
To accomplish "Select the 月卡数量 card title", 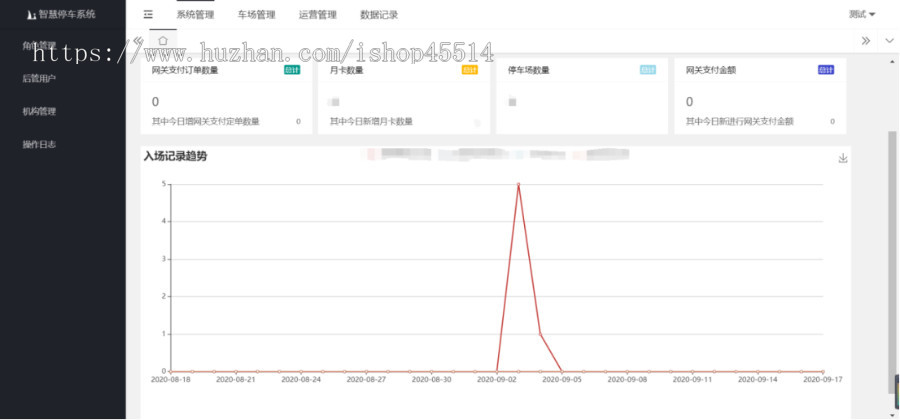I will tap(347, 71).
